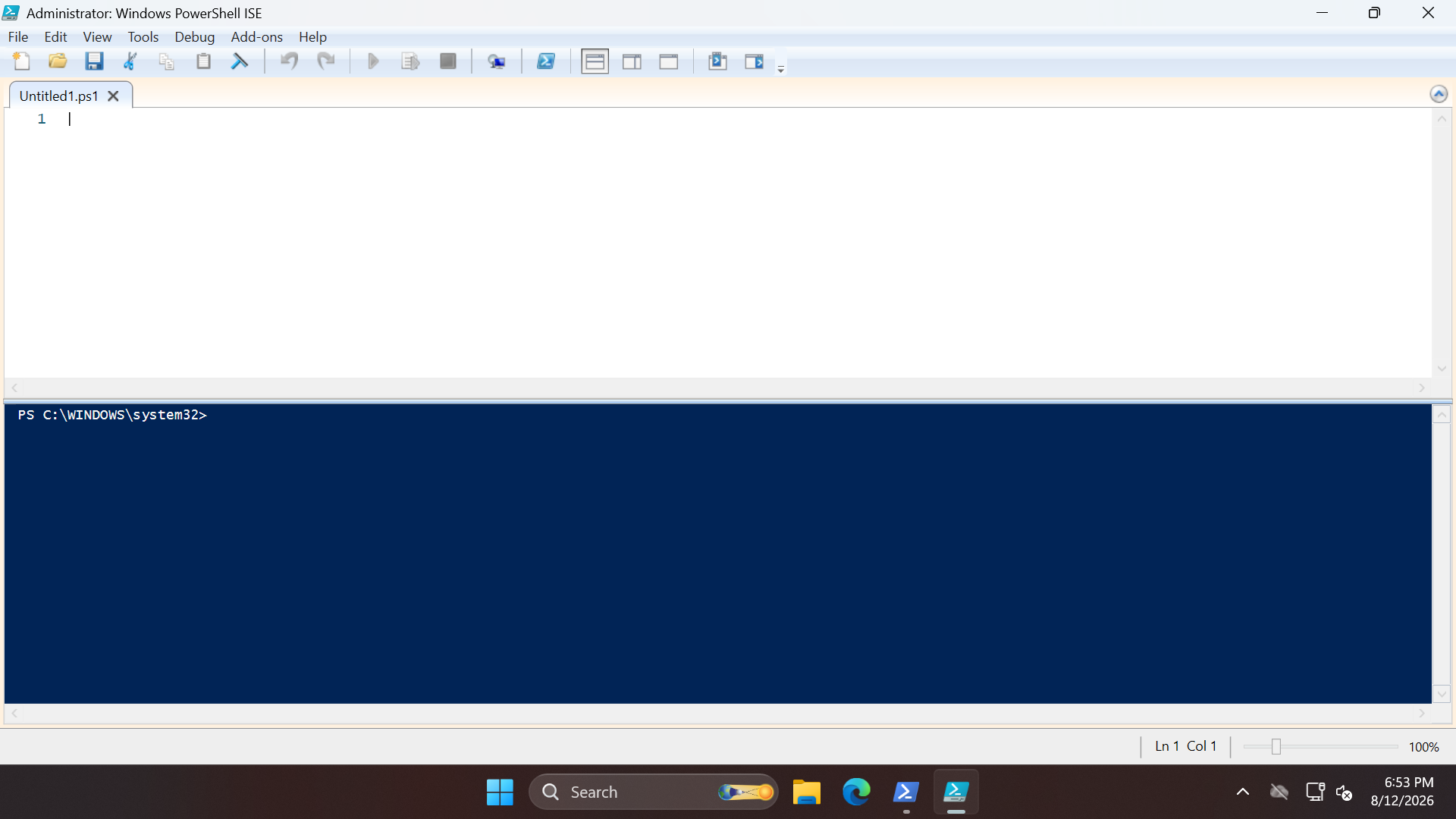Image resolution: width=1456 pixels, height=819 pixels.
Task: Redo the last undone edit
Action: 326,61
